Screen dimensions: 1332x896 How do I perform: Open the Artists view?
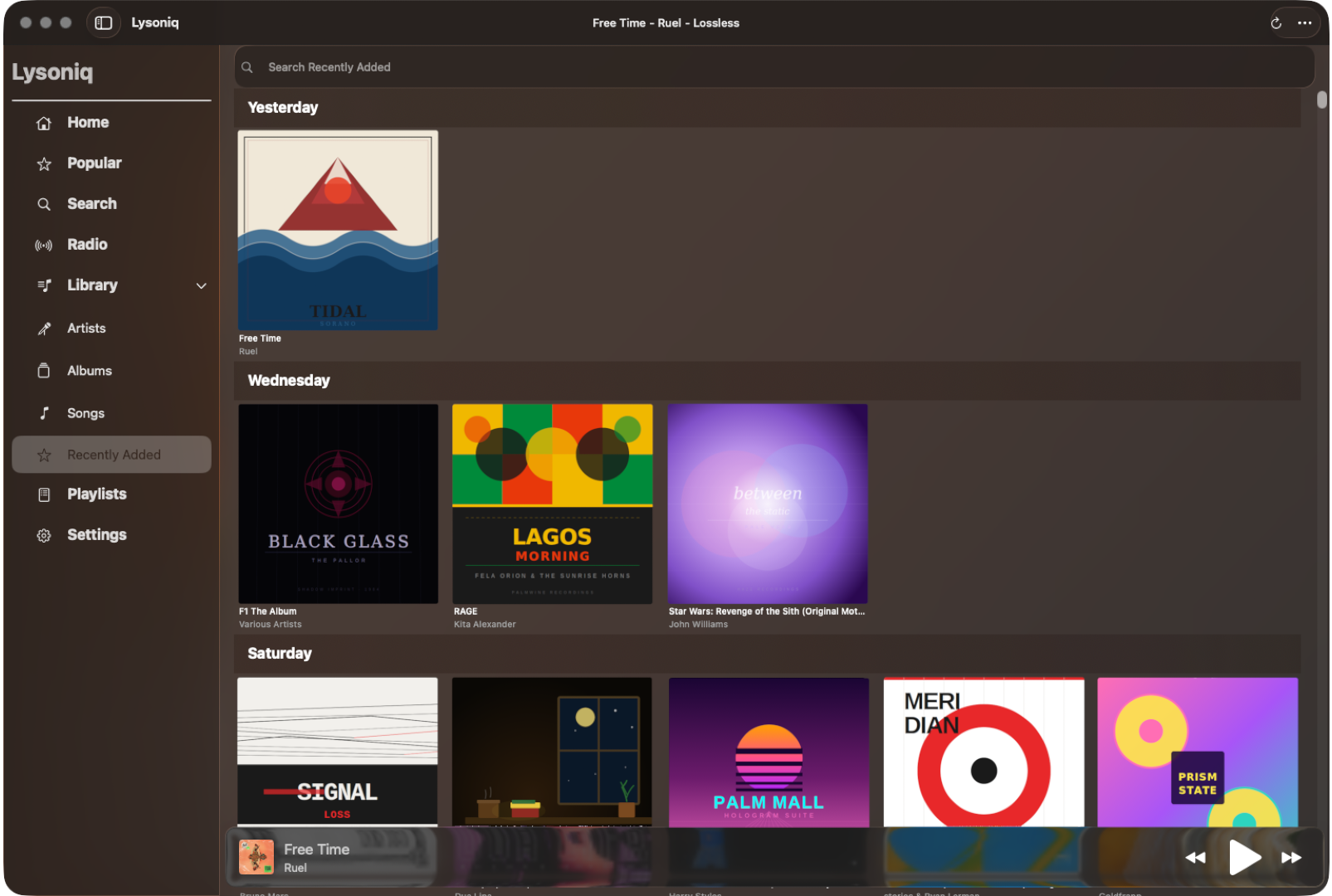click(85, 328)
